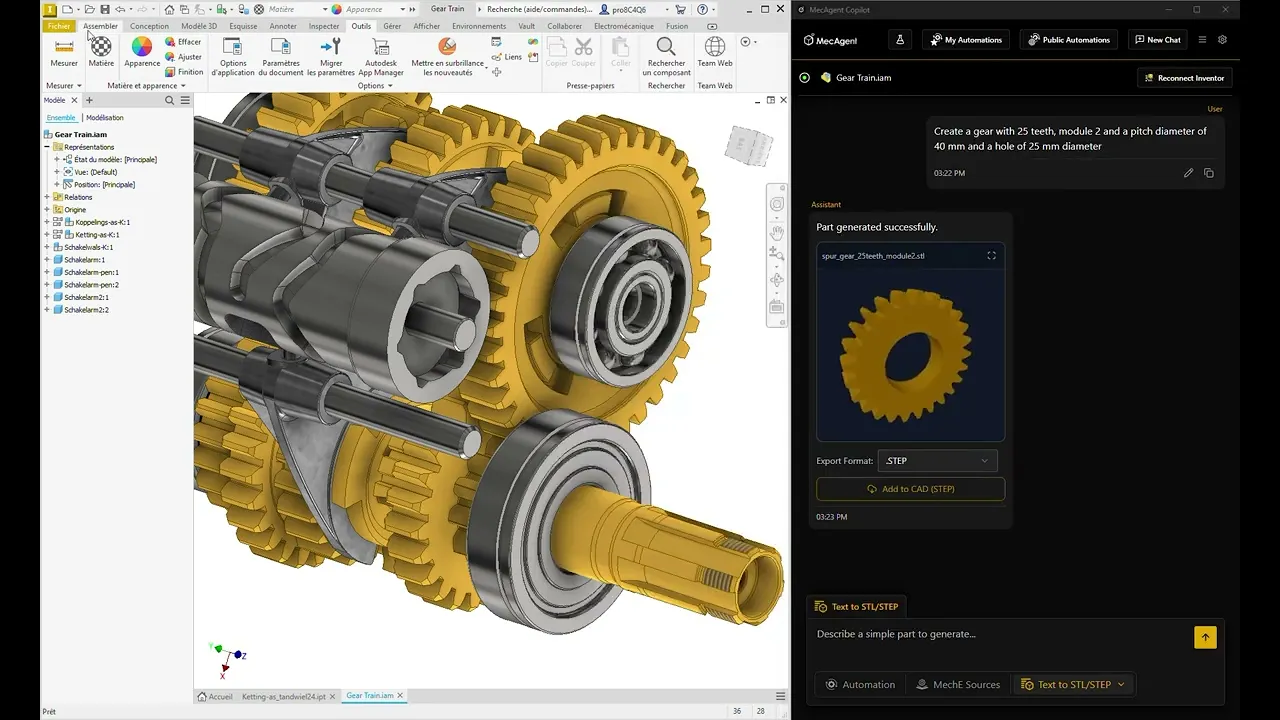The width and height of the screenshot is (1280, 720).
Task: Click the navigation wheel icon in navigation bar
Action: pos(776,204)
